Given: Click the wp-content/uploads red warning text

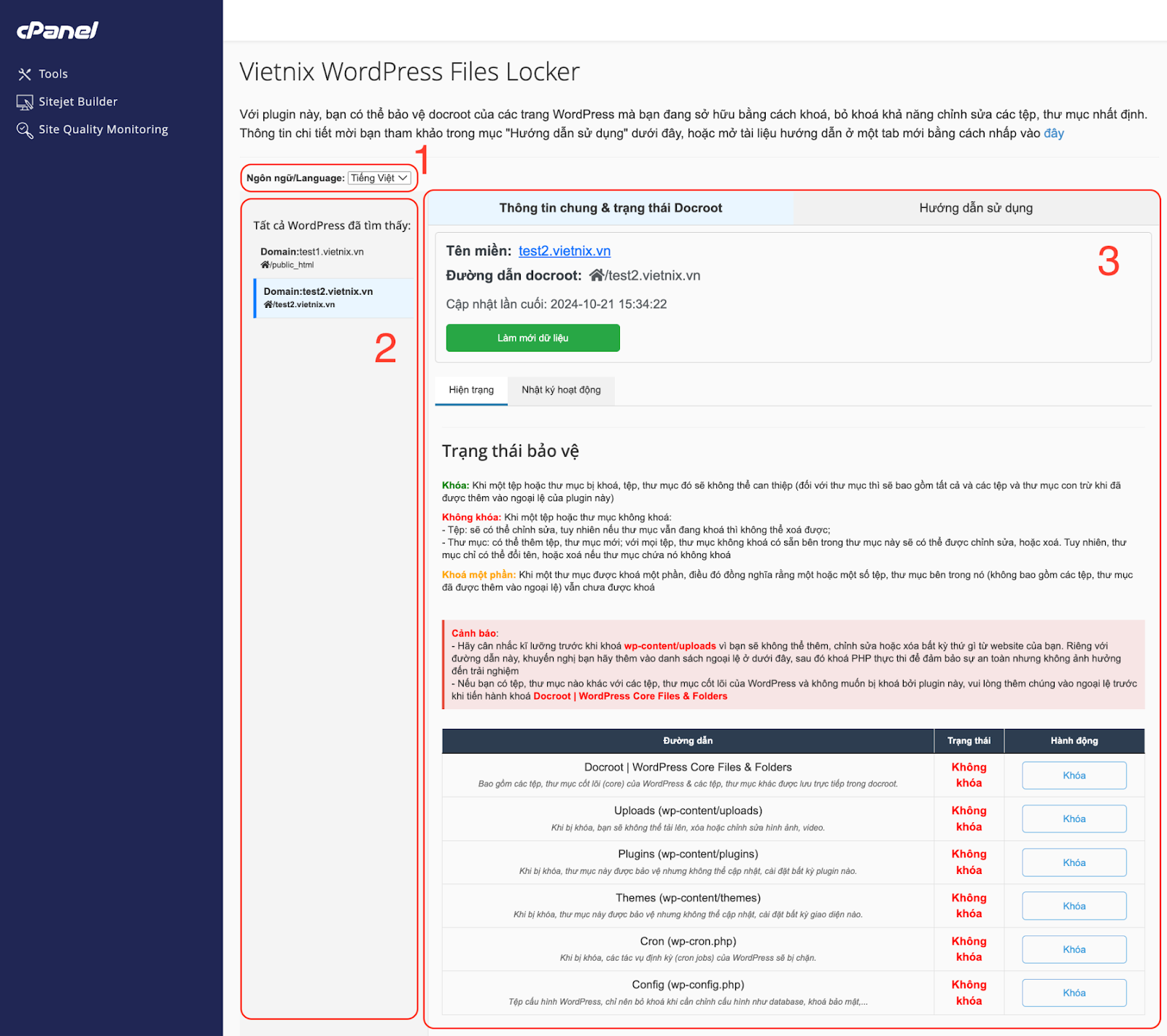Looking at the screenshot, I should tap(670, 646).
